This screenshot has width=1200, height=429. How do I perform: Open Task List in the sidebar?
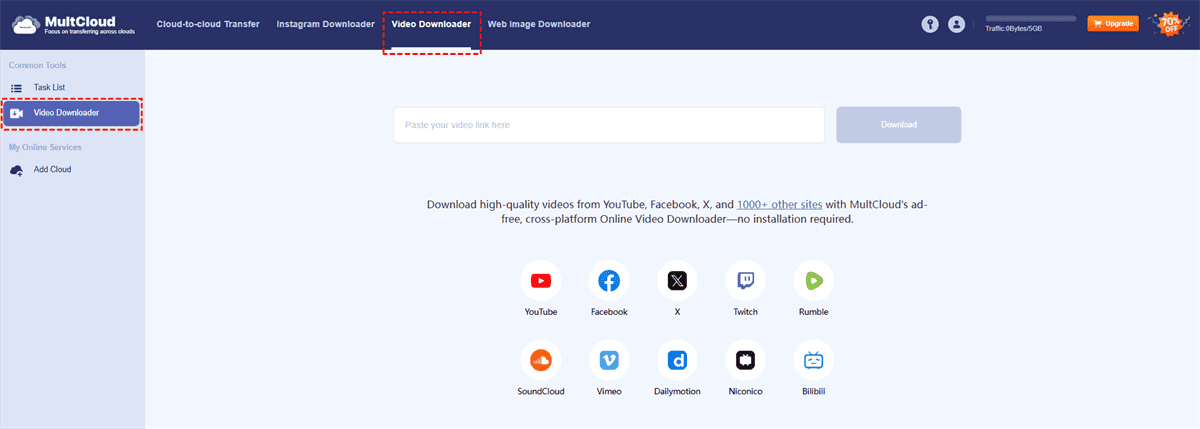pos(49,88)
